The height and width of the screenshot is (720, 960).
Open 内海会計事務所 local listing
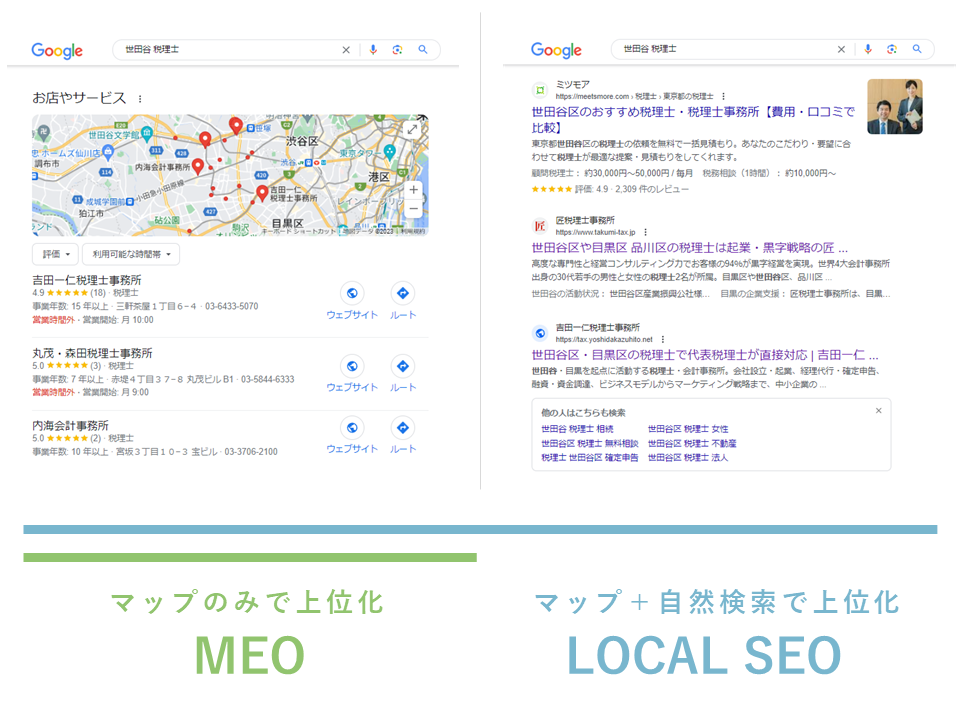click(70, 426)
